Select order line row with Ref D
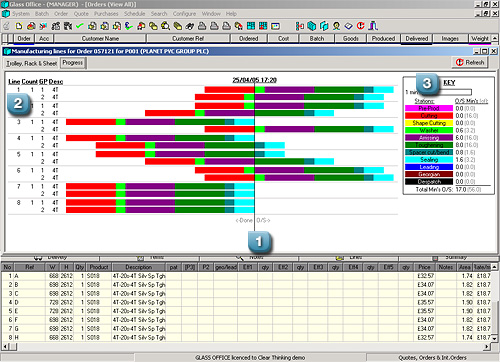The height and width of the screenshot is (362, 500). pyautogui.click(x=246, y=302)
